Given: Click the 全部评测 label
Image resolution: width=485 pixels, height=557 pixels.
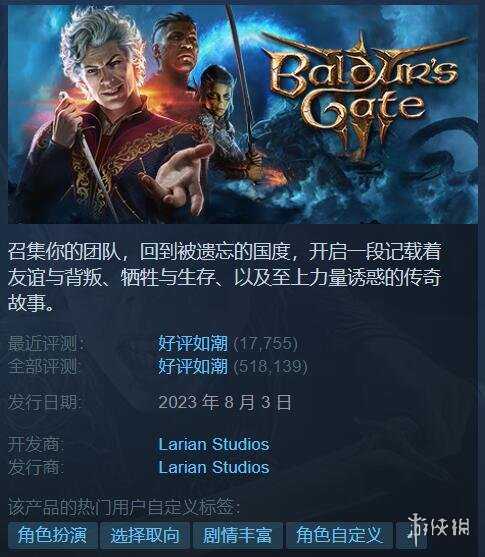Looking at the screenshot, I should (x=44, y=366).
